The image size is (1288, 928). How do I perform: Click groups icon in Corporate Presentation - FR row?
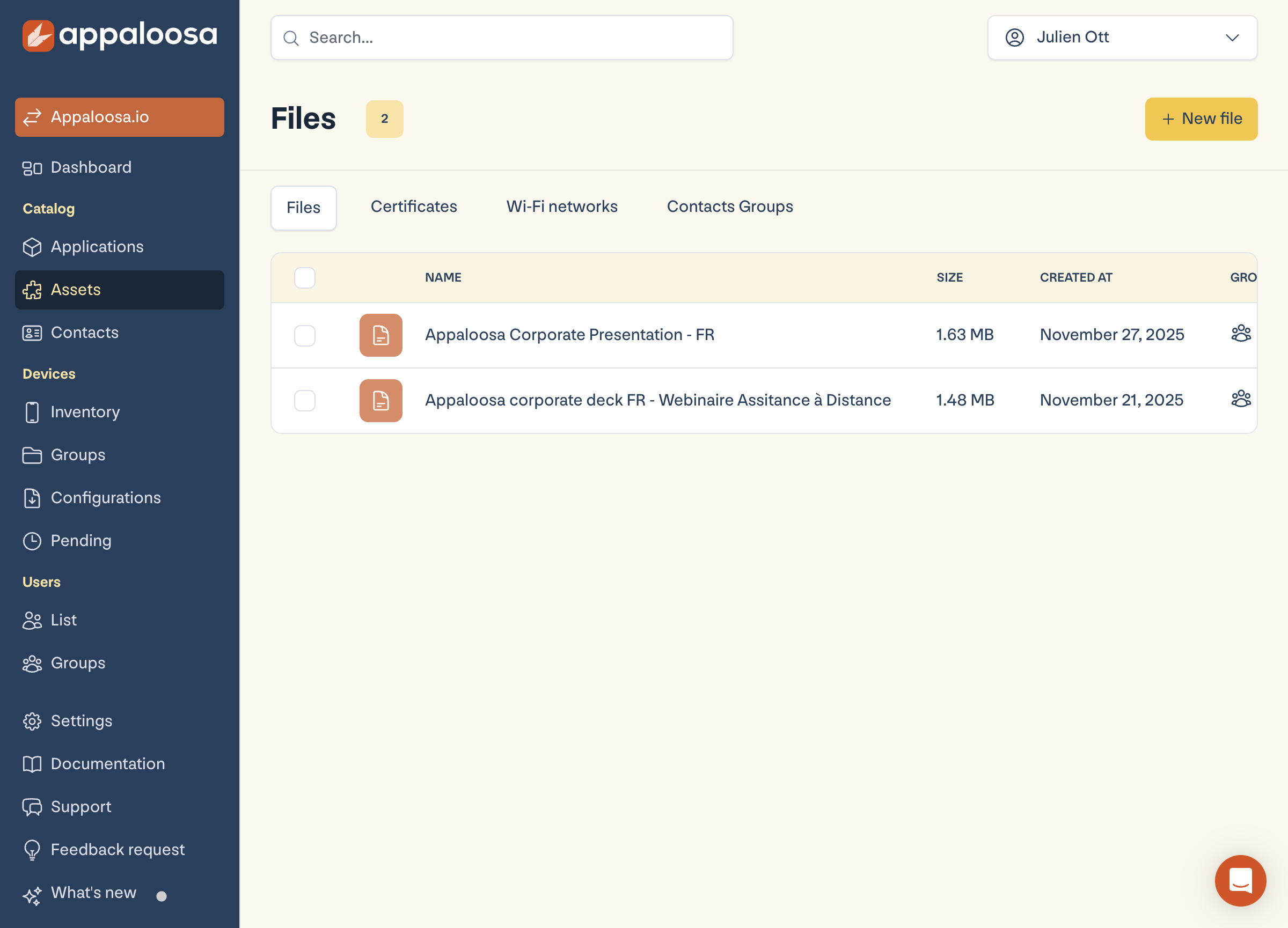click(1241, 333)
